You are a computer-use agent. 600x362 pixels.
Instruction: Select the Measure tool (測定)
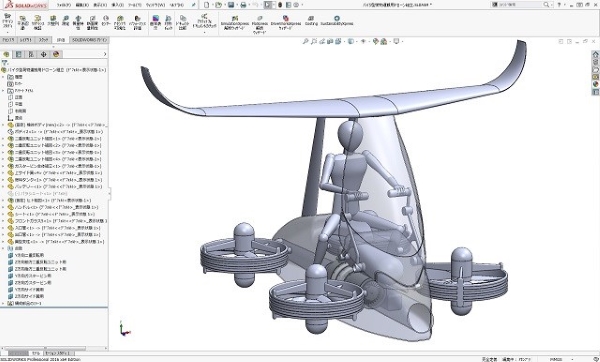pos(65,21)
